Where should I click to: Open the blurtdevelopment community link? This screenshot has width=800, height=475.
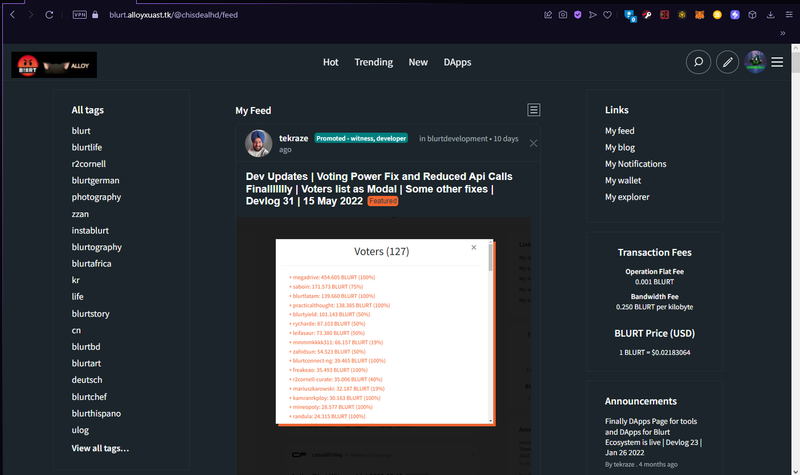point(457,138)
